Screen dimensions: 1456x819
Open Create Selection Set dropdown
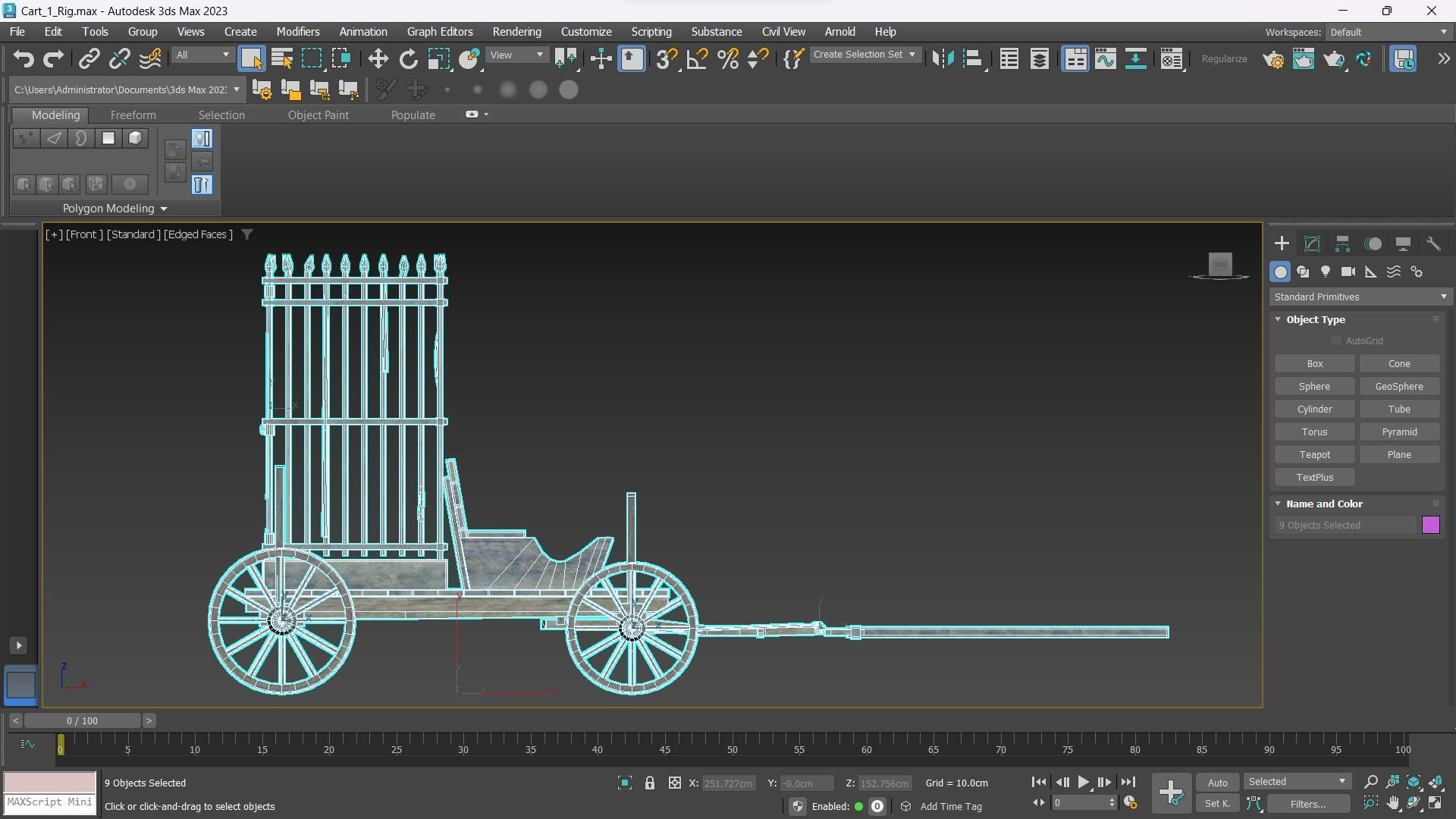click(x=864, y=55)
